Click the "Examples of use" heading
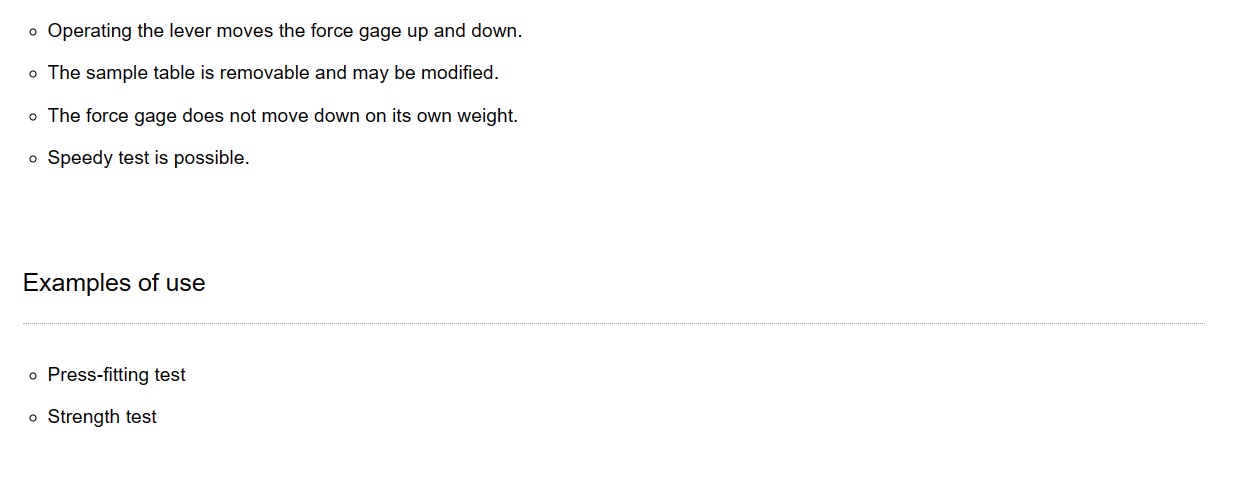This screenshot has width=1243, height=495. [x=114, y=283]
